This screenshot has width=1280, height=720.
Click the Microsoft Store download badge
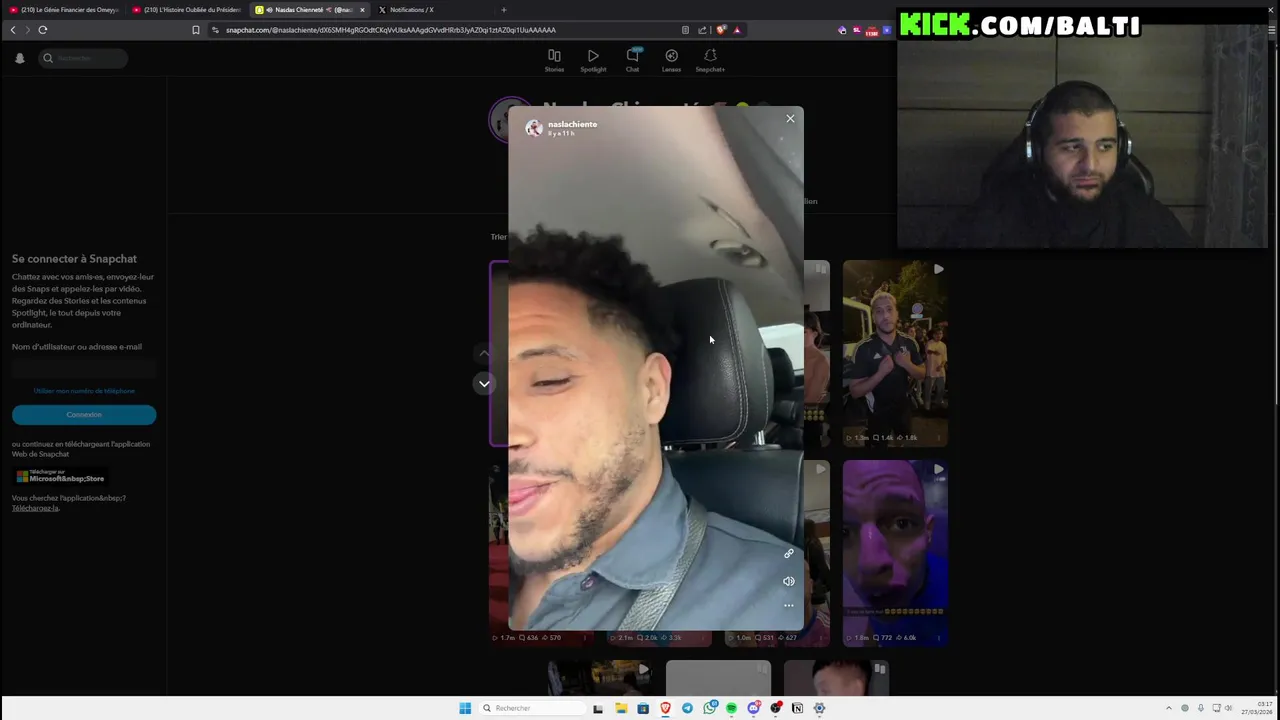point(61,476)
